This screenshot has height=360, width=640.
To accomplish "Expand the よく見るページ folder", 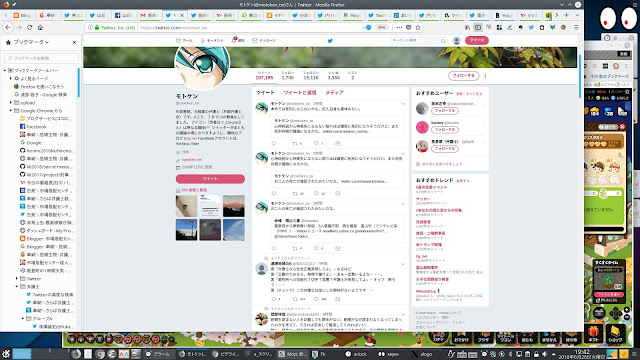I will 11,78.
